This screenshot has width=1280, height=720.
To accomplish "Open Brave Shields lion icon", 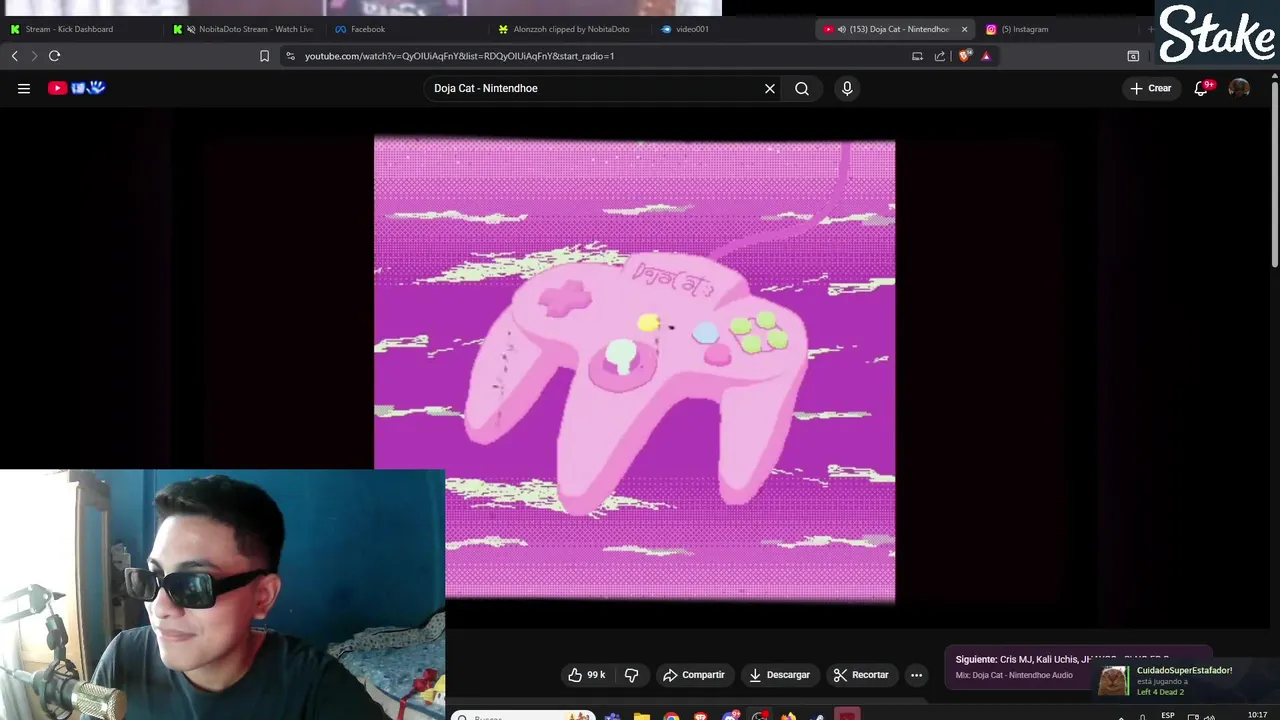I will [964, 56].
